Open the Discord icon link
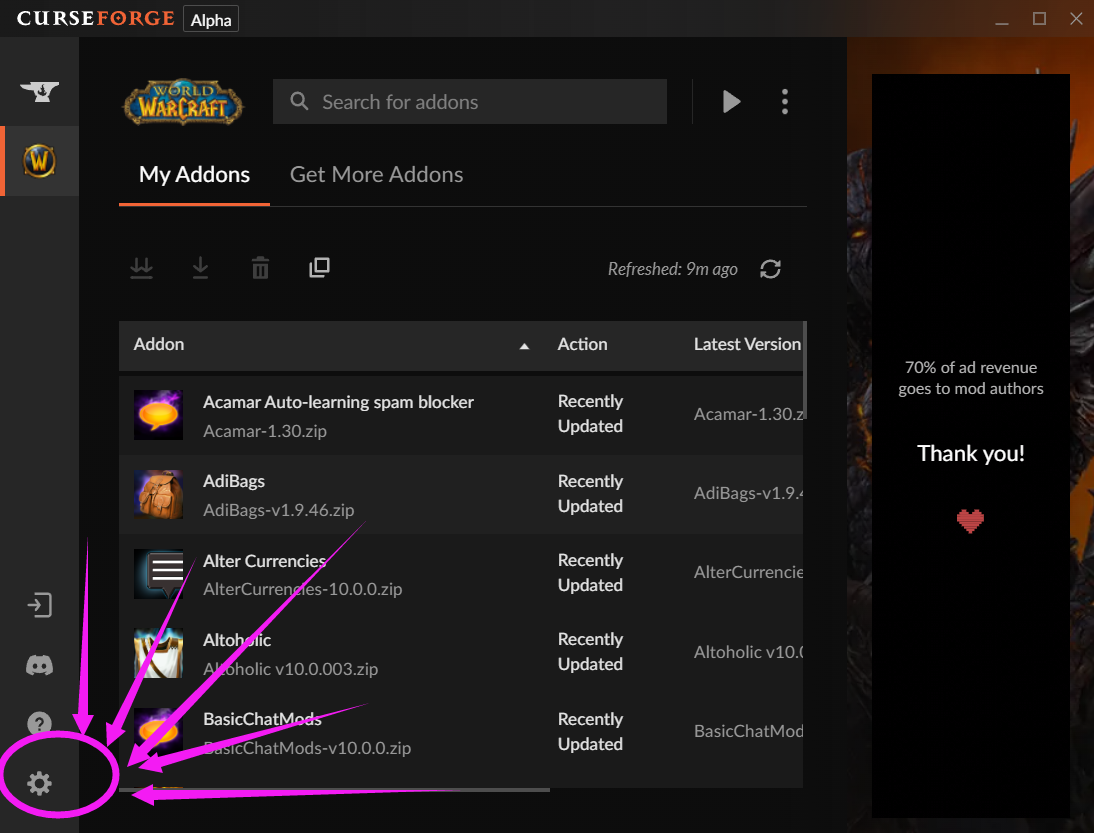 [39, 666]
